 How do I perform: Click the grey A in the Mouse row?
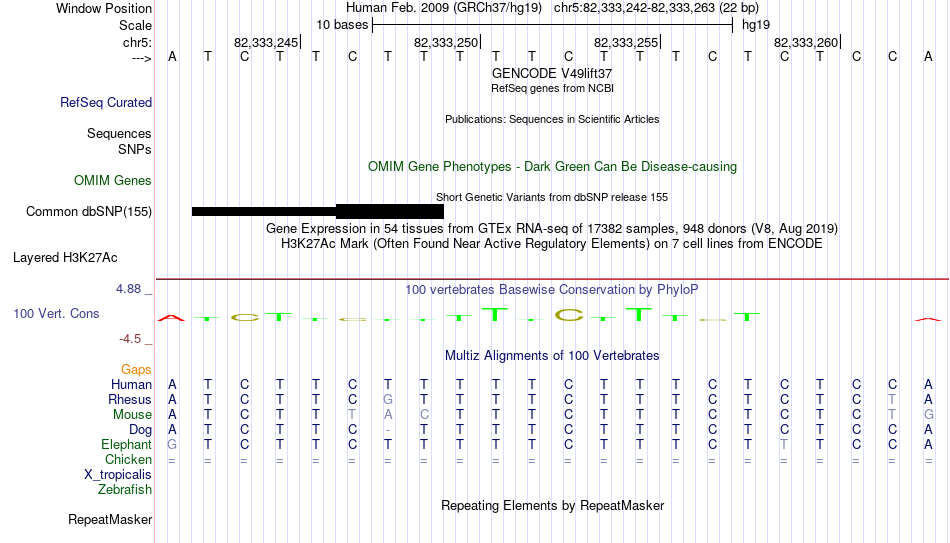388,415
